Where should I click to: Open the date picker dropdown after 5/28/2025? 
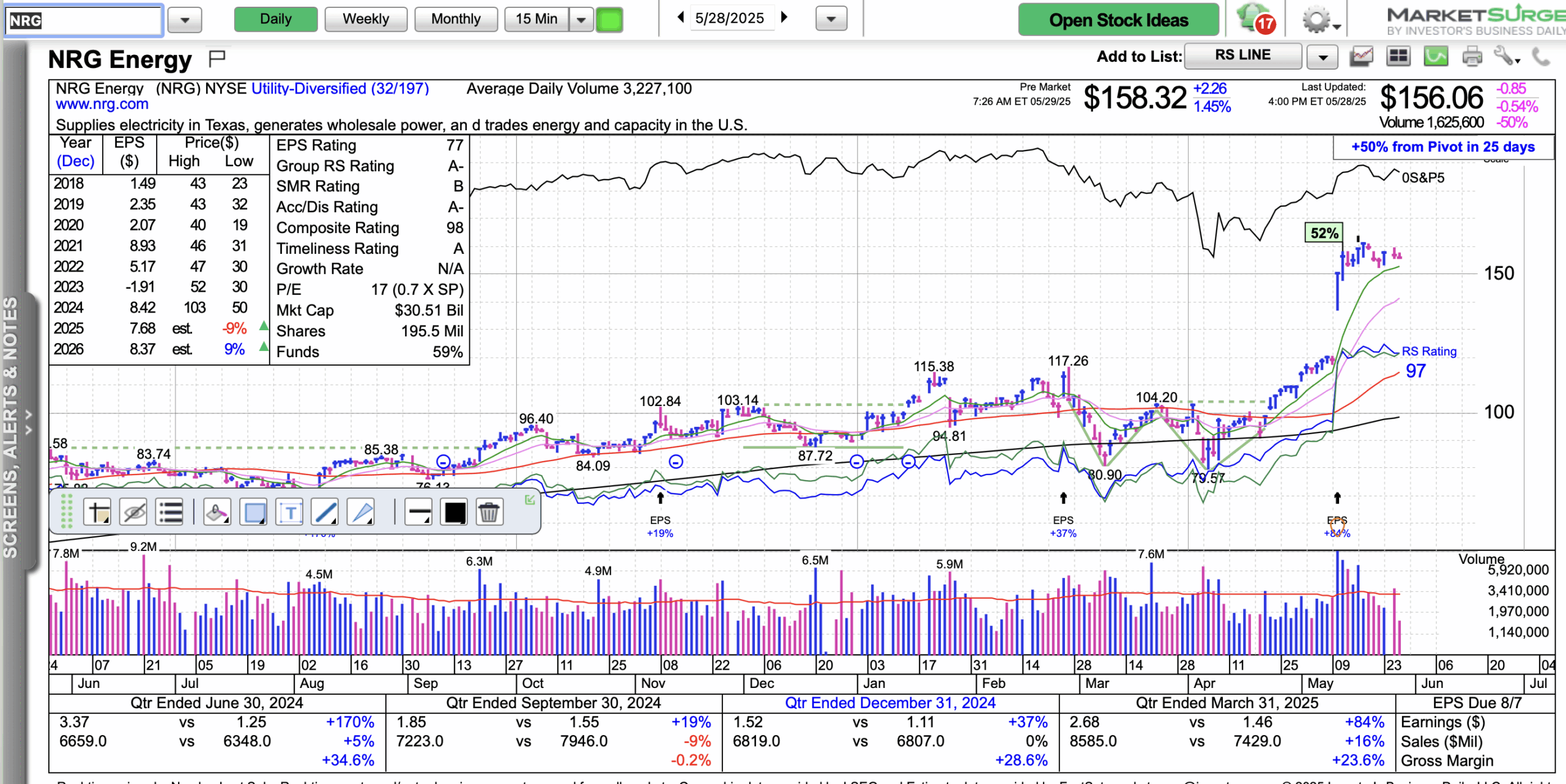(x=831, y=19)
